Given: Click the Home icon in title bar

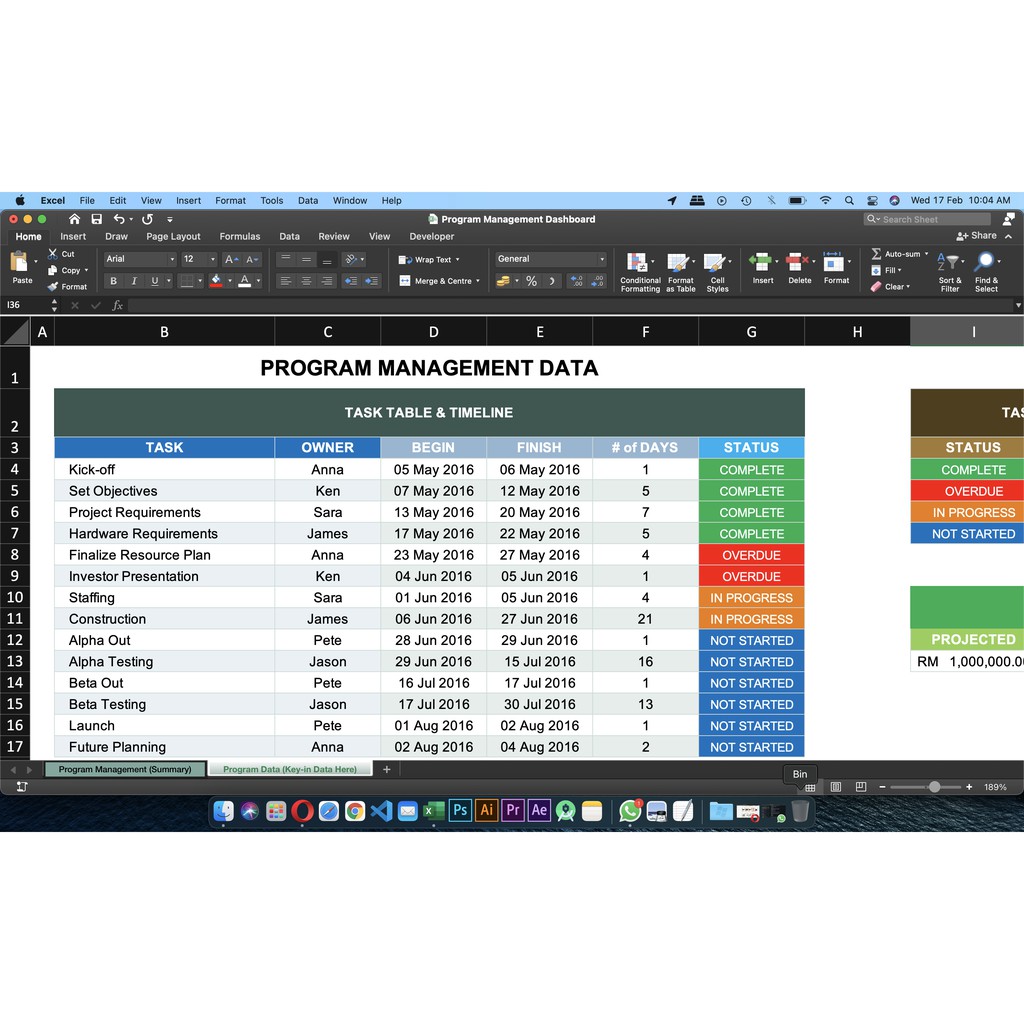Looking at the screenshot, I should click(x=74, y=219).
